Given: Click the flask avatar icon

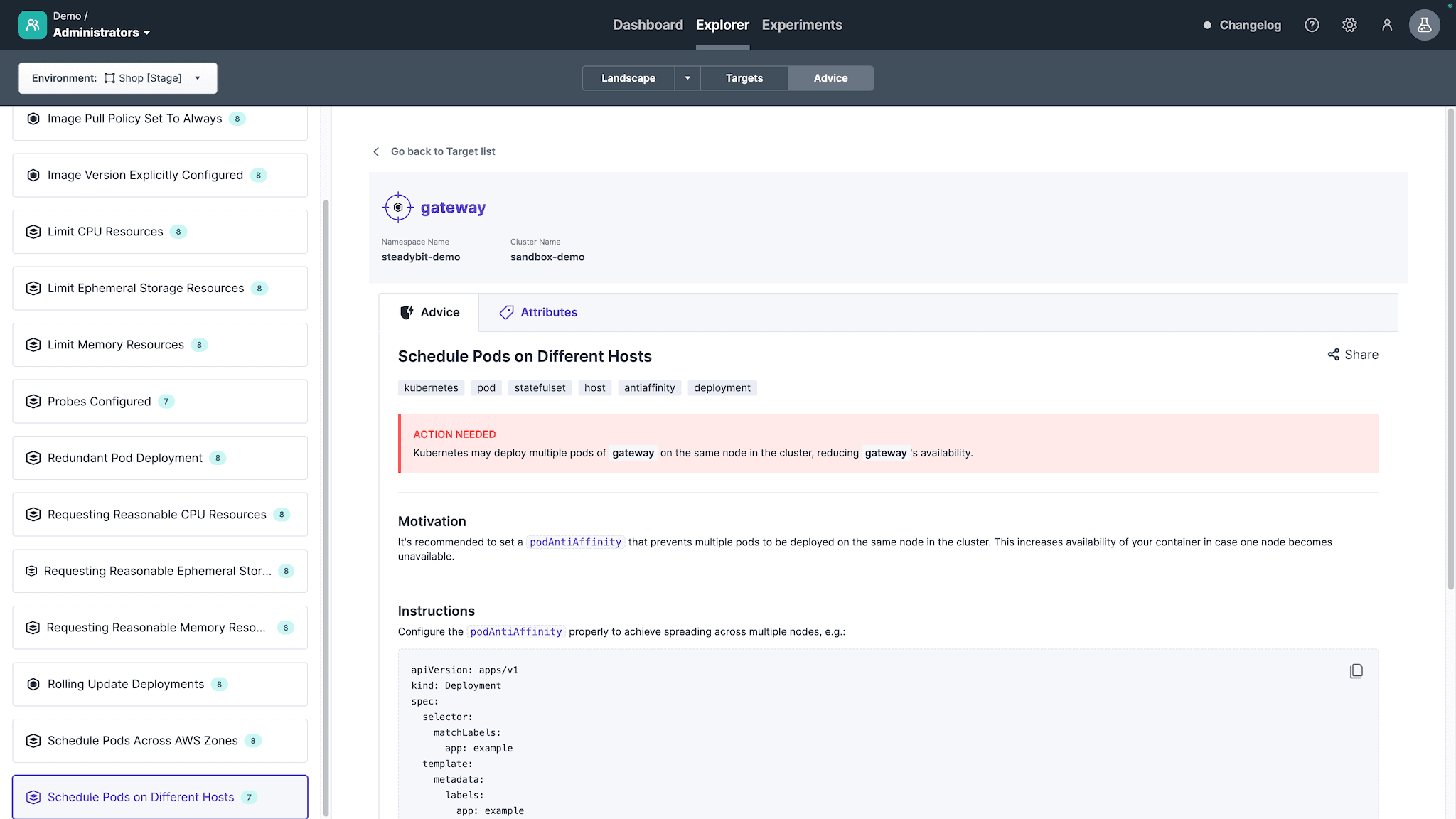Looking at the screenshot, I should (x=1424, y=25).
